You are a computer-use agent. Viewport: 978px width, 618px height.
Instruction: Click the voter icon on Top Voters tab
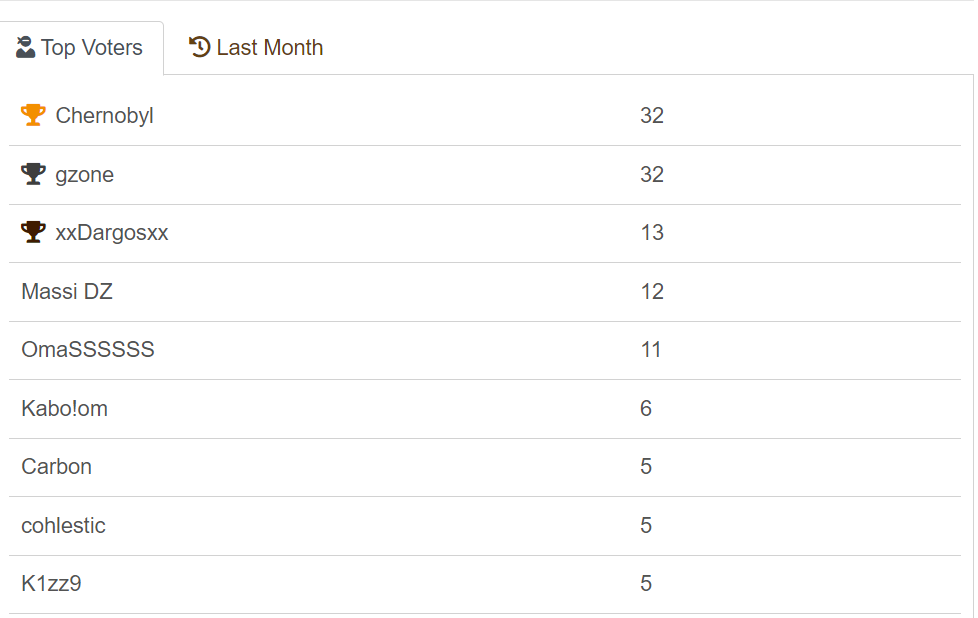(26, 47)
